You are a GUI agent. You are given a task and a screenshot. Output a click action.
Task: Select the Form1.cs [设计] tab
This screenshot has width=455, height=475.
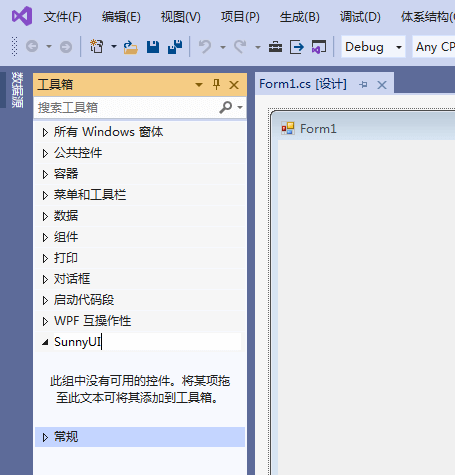pyautogui.click(x=303, y=84)
